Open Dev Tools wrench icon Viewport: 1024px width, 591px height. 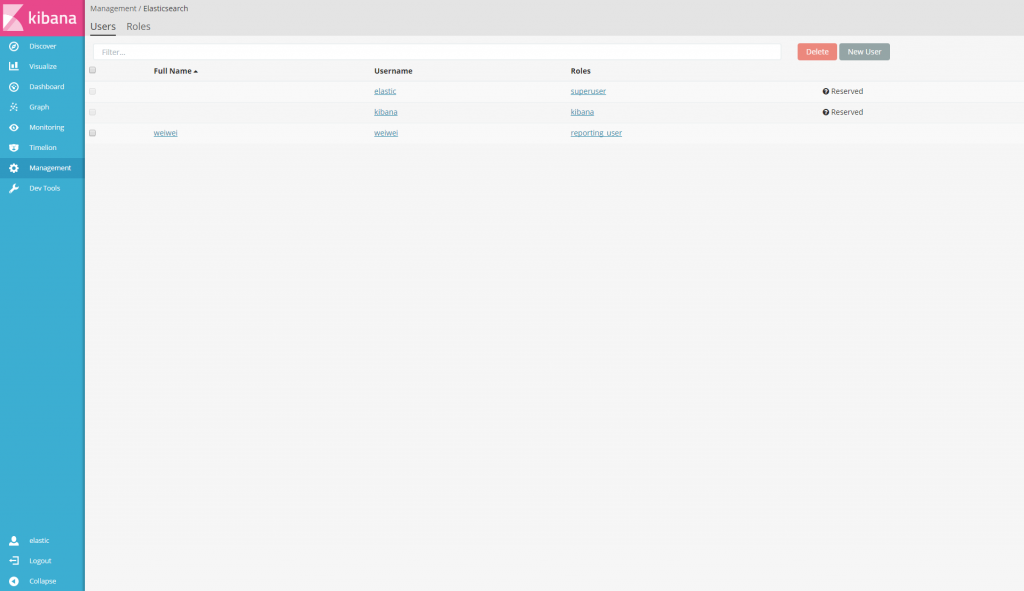point(14,188)
